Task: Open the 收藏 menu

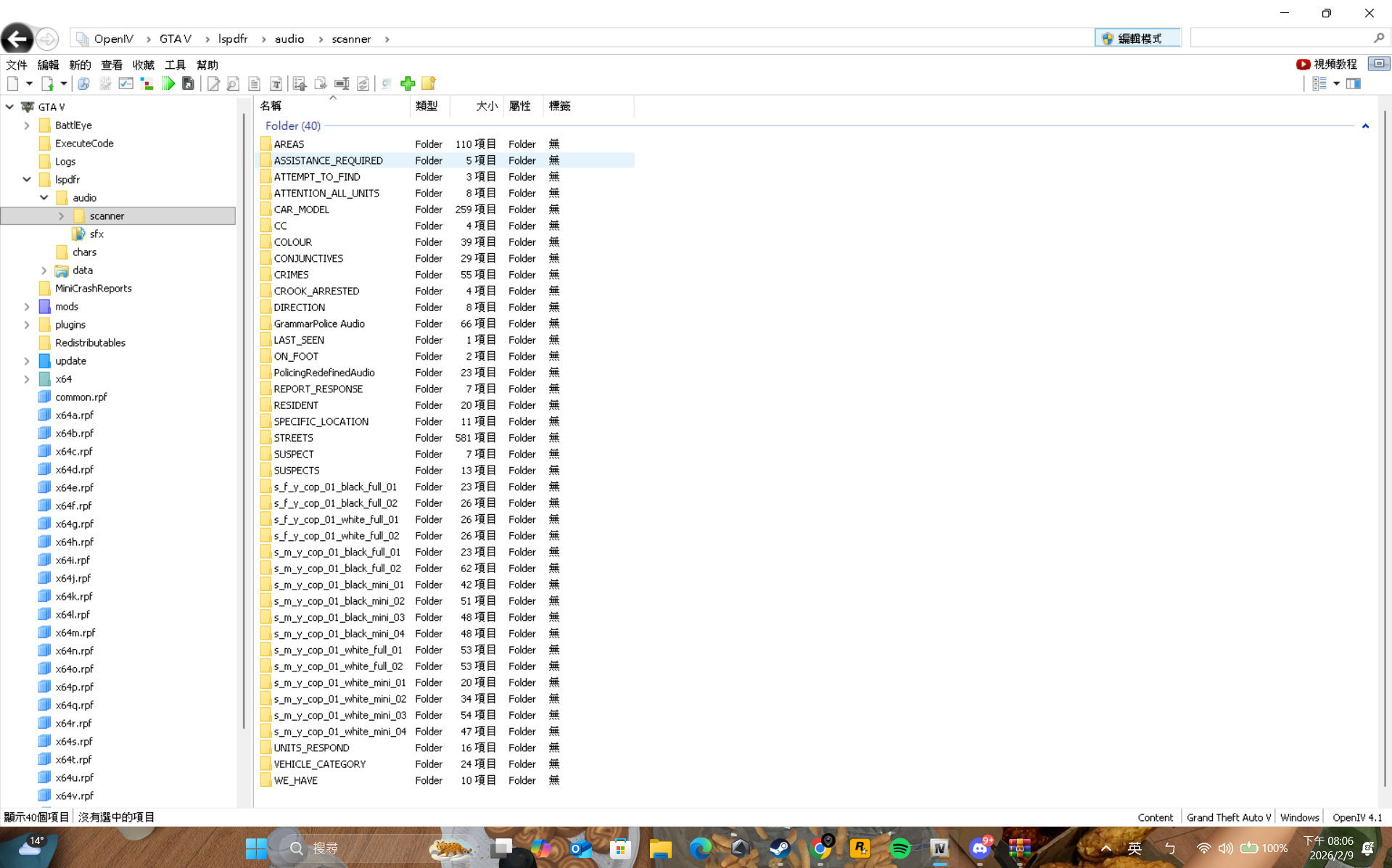Action: [x=144, y=65]
